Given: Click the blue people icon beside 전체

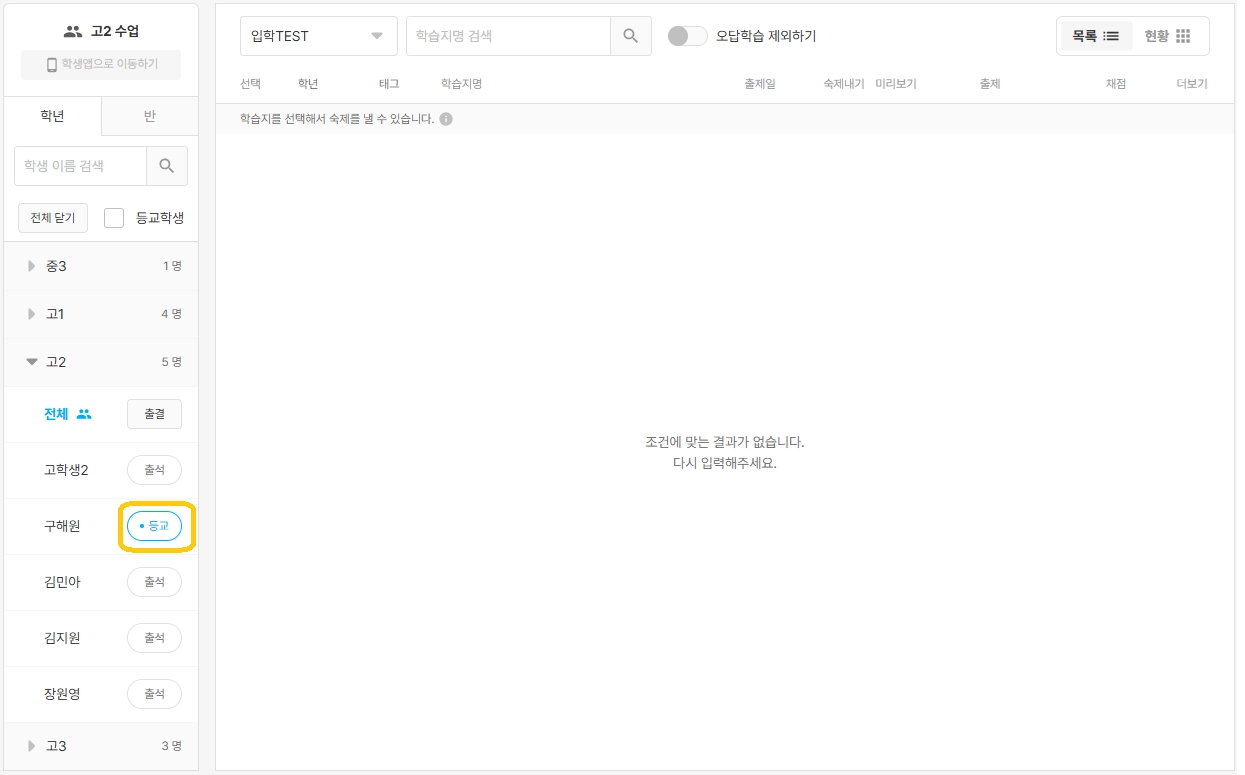Looking at the screenshot, I should point(84,414).
